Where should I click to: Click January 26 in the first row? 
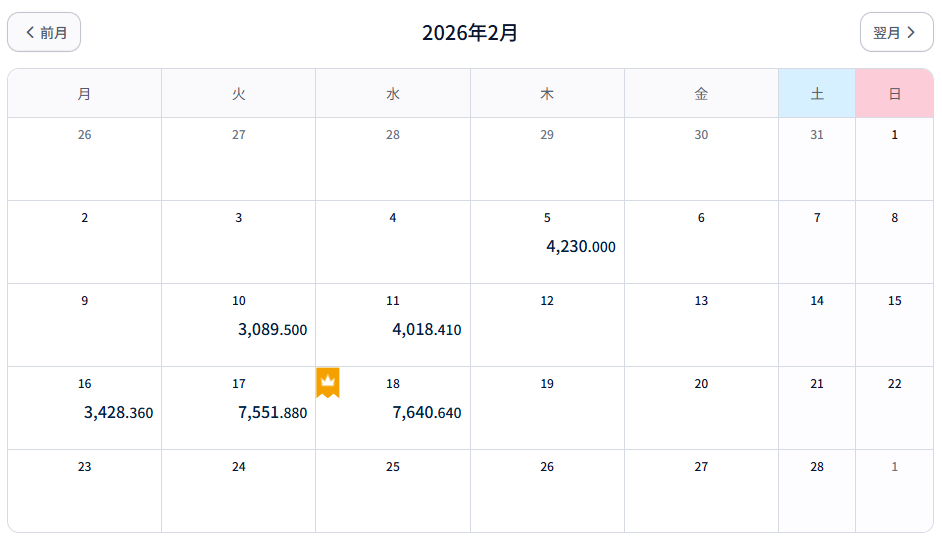(x=84, y=158)
